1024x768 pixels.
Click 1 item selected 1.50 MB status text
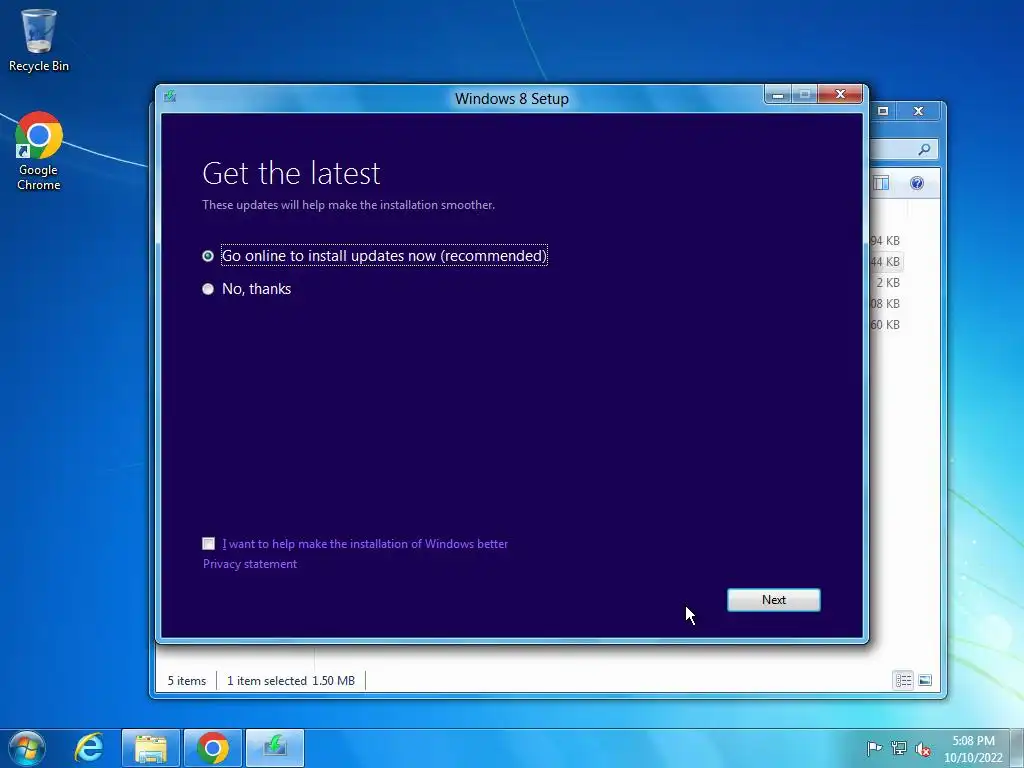tap(291, 680)
